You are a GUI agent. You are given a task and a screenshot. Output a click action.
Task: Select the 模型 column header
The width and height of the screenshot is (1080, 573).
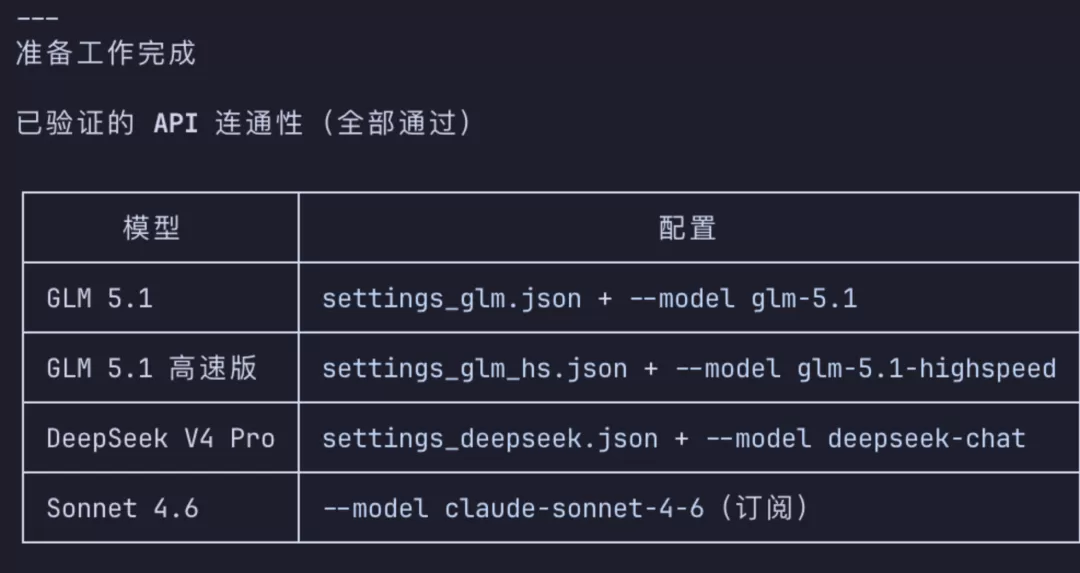[152, 228]
